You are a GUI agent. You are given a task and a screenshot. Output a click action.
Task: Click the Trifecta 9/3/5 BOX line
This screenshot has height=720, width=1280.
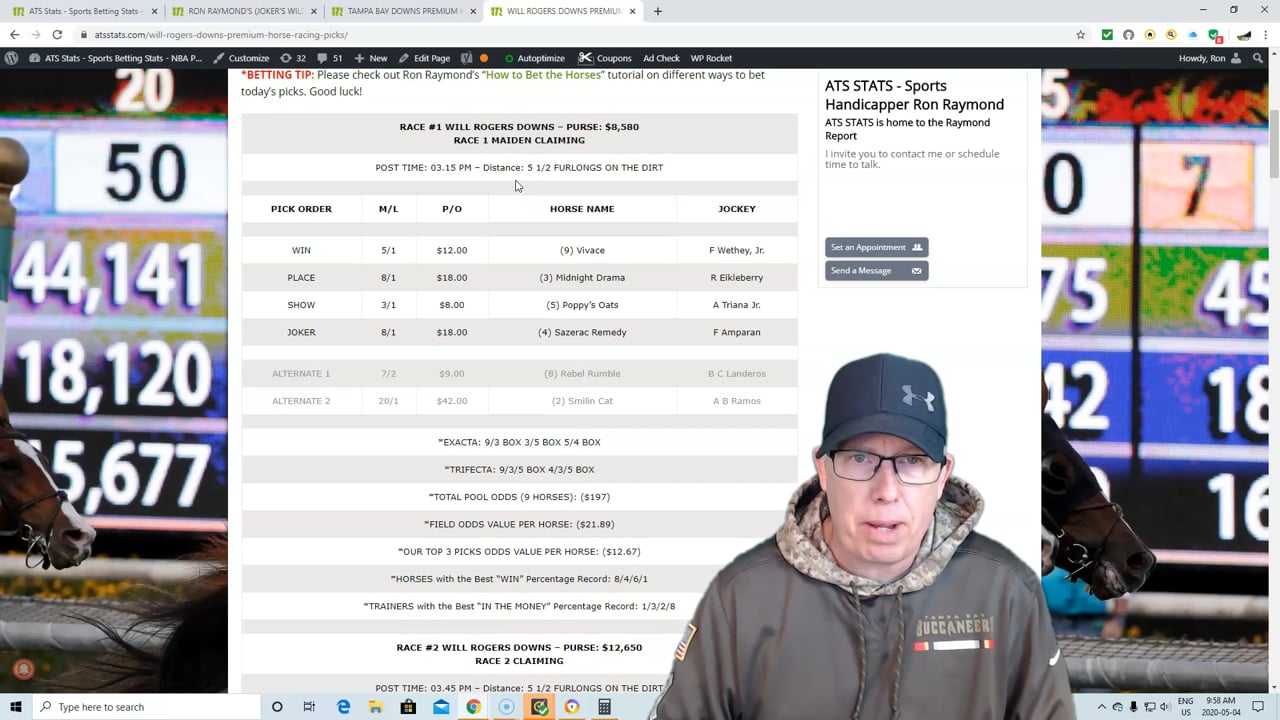click(519, 469)
